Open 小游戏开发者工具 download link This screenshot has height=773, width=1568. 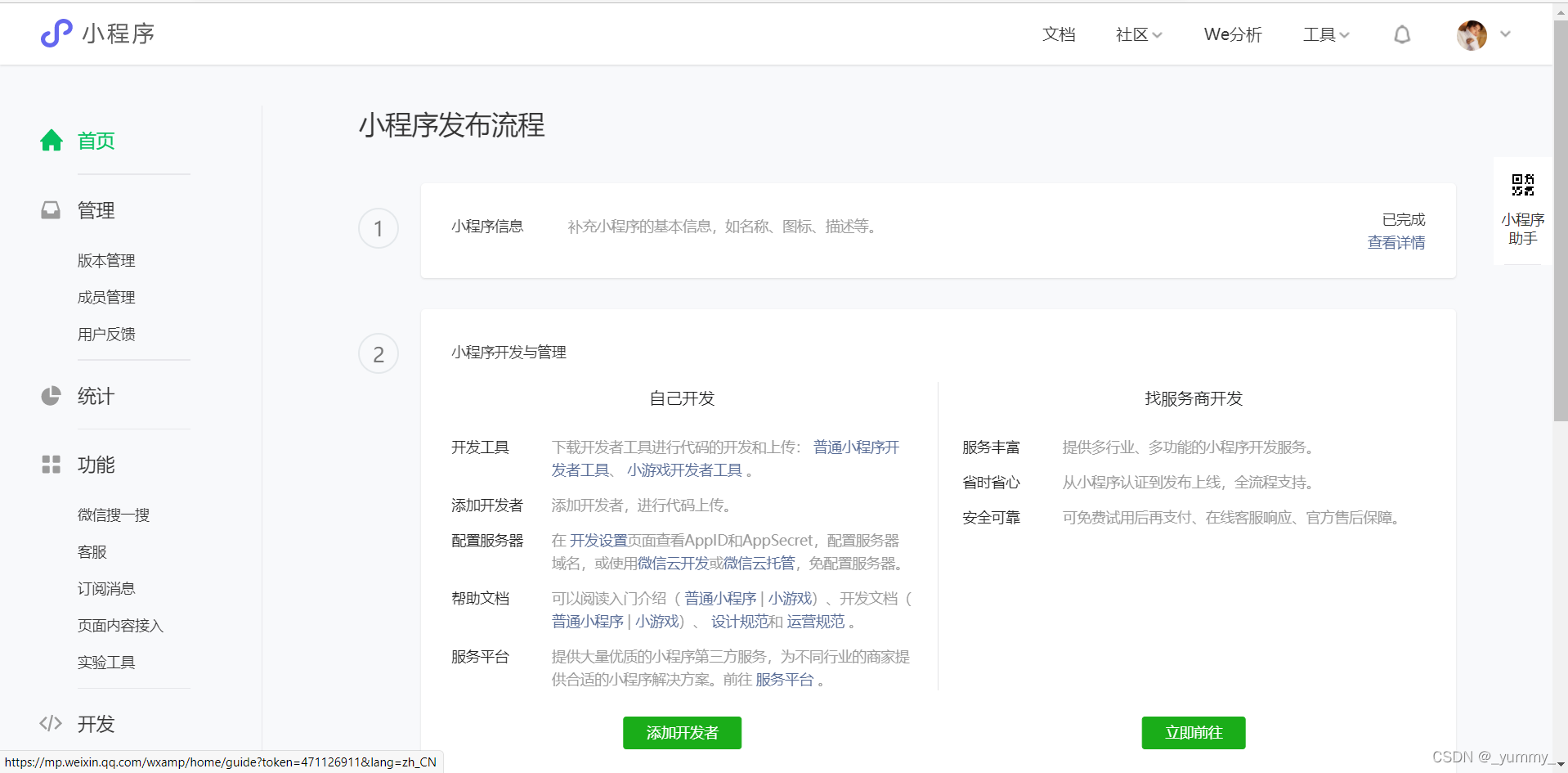pyautogui.click(x=685, y=470)
